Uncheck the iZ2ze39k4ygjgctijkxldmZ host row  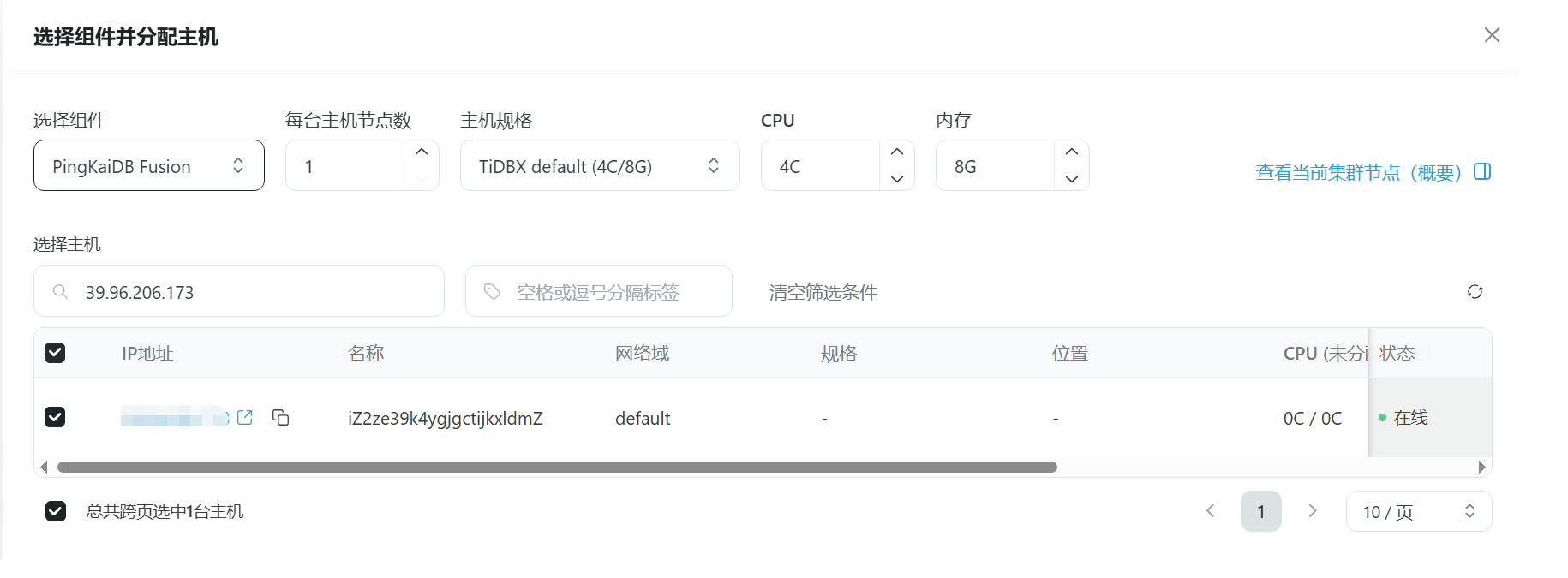coord(55,417)
